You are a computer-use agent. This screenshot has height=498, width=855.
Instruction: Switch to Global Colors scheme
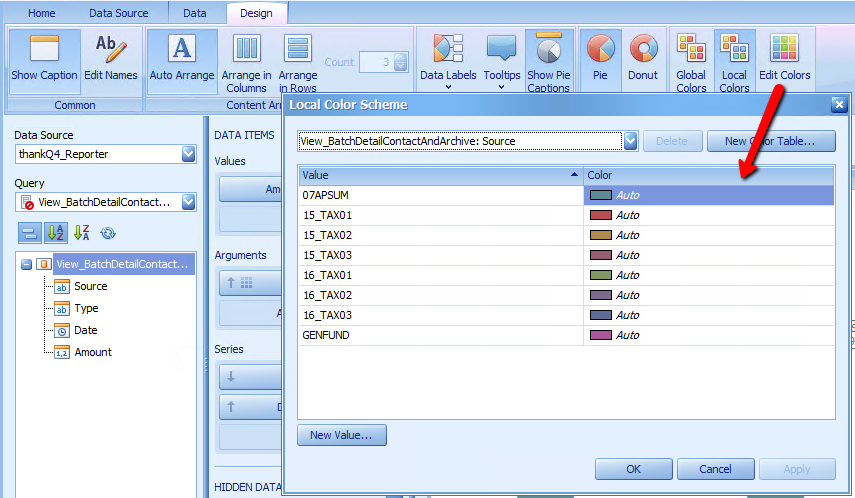[691, 62]
